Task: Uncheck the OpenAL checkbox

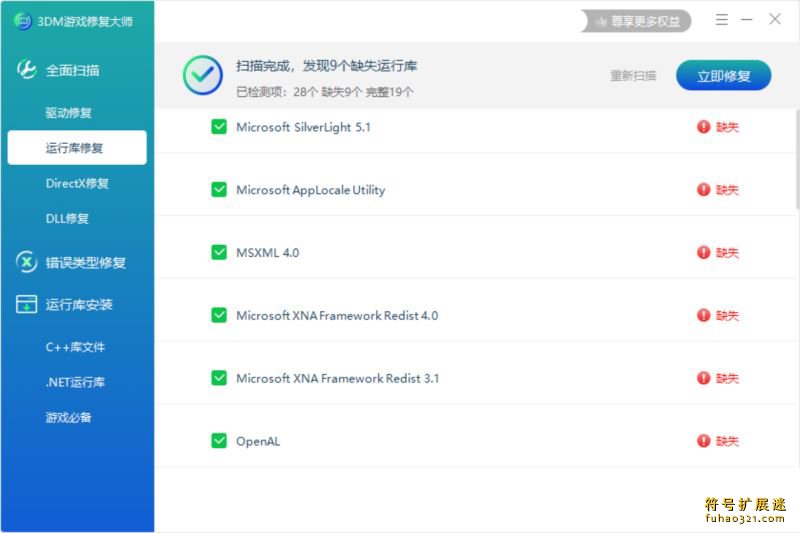Action: click(x=219, y=441)
